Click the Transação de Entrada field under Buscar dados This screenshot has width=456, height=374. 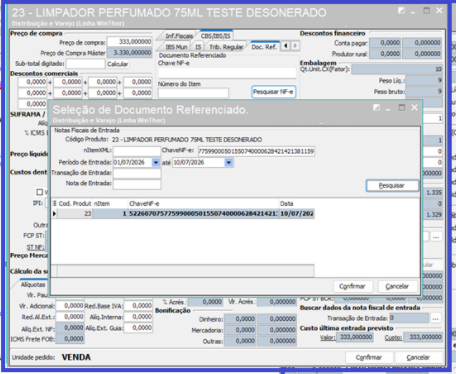(409, 318)
